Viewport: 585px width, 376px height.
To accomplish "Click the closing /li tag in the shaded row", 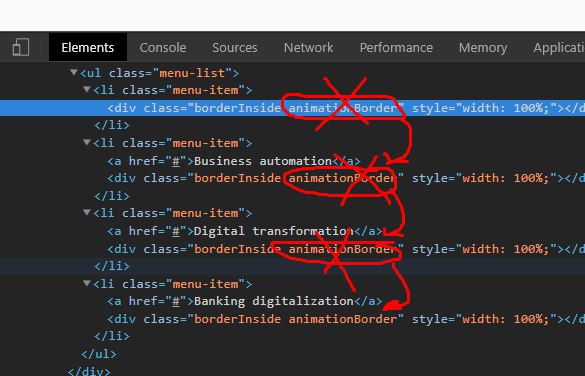I will pos(112,266).
